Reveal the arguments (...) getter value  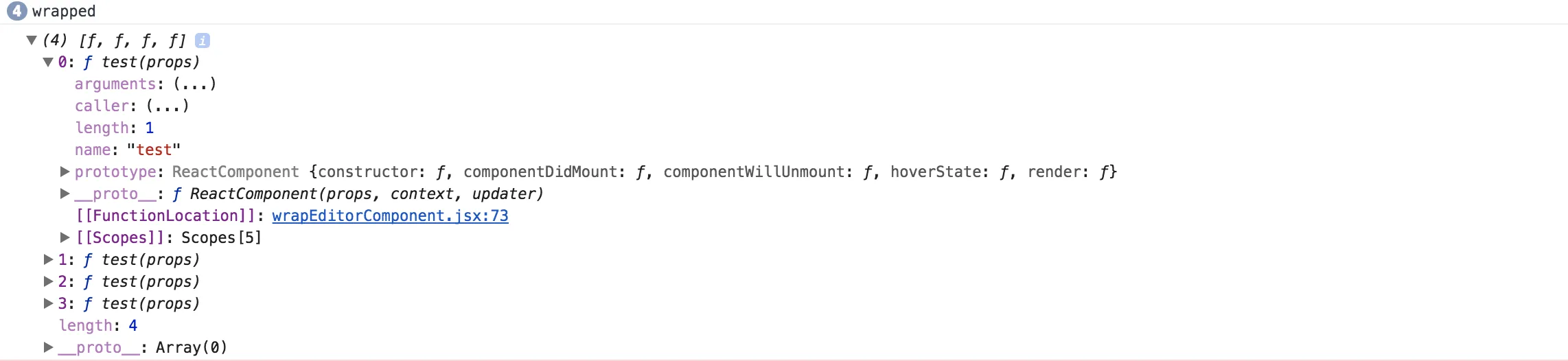pyautogui.click(x=195, y=84)
